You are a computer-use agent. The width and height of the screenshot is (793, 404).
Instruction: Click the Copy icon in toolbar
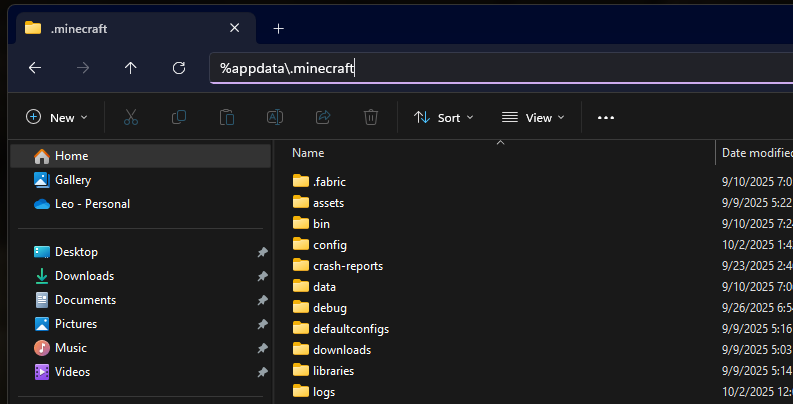click(x=179, y=117)
